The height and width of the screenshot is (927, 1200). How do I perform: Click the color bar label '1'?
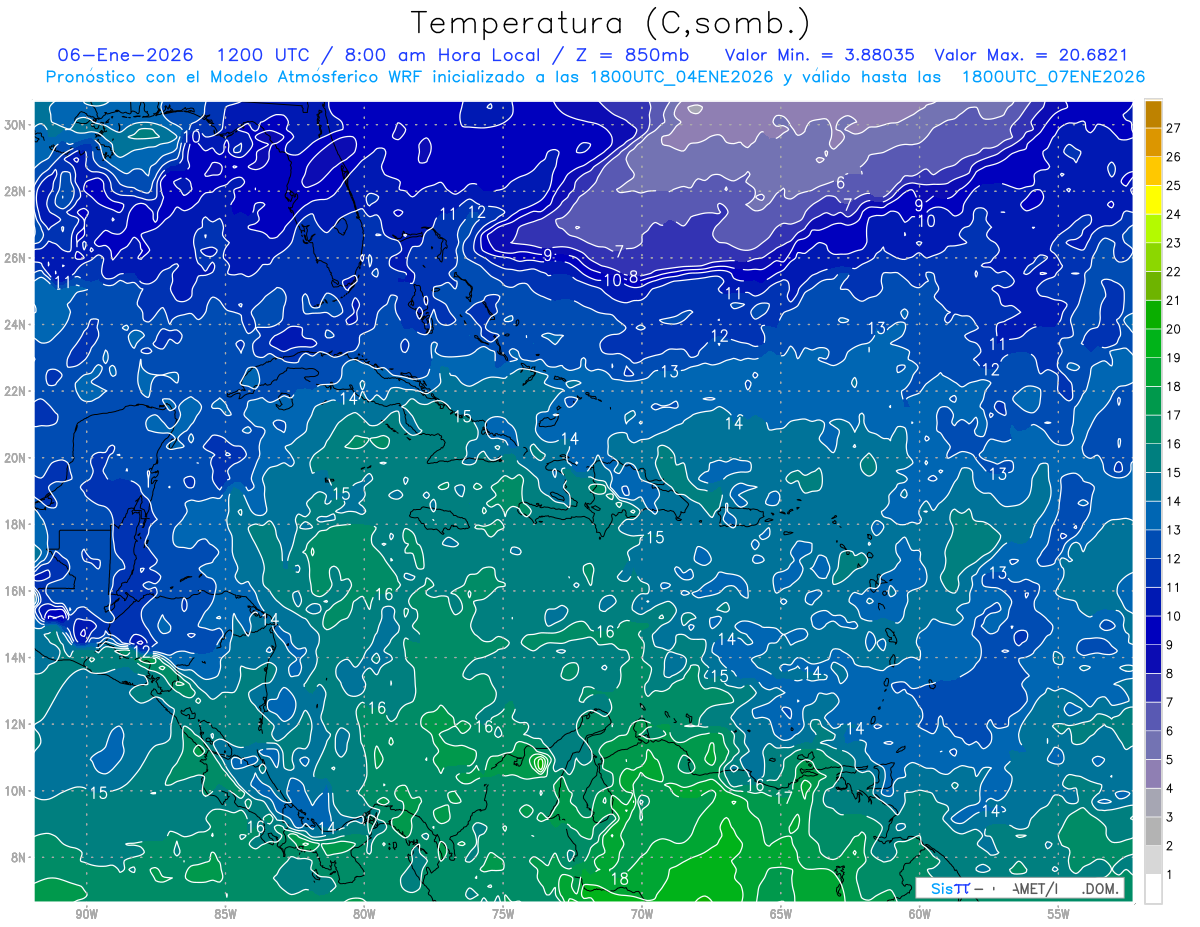click(1170, 875)
